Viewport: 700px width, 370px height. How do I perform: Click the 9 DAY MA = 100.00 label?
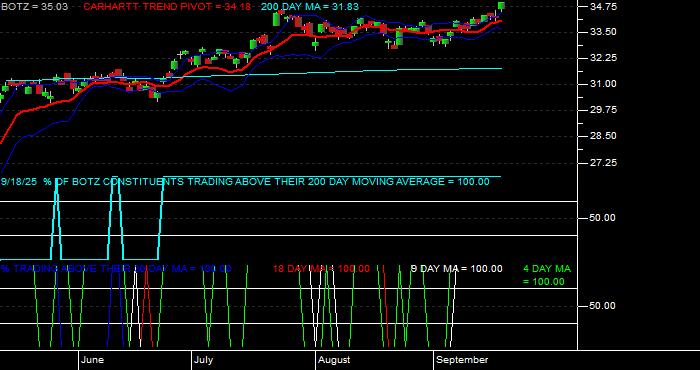pos(456,269)
